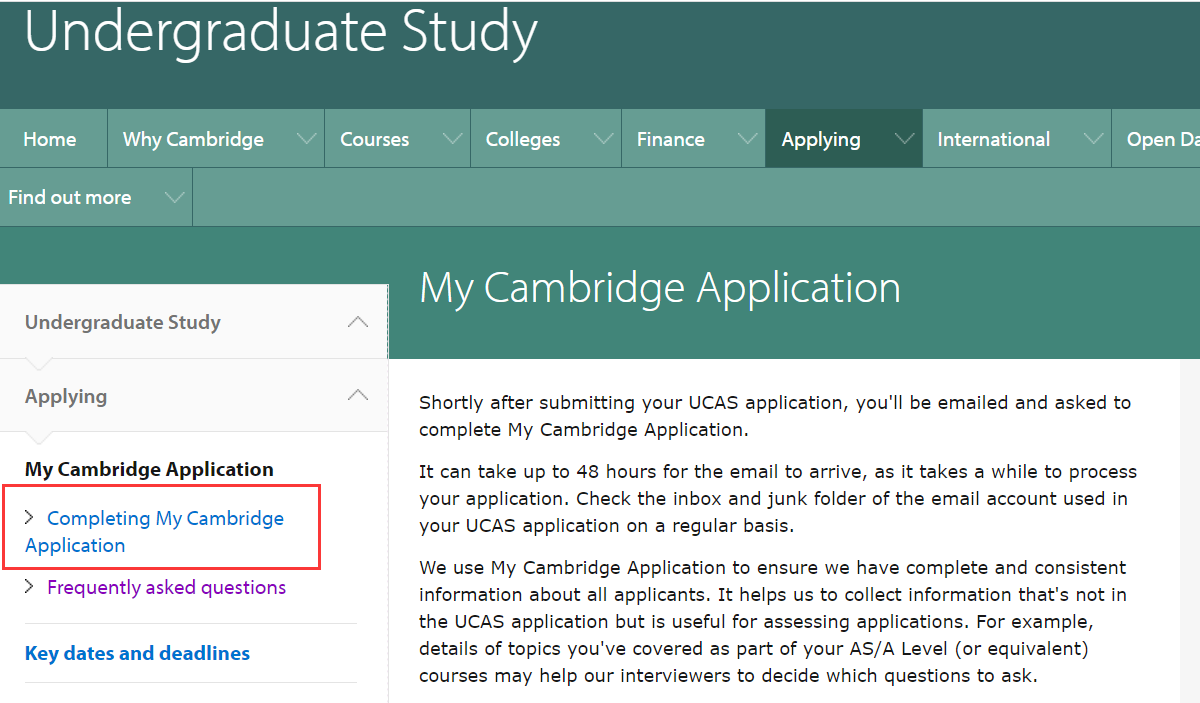The width and height of the screenshot is (1200, 703).
Task: Open the Key dates and deadlines link
Action: [x=137, y=653]
